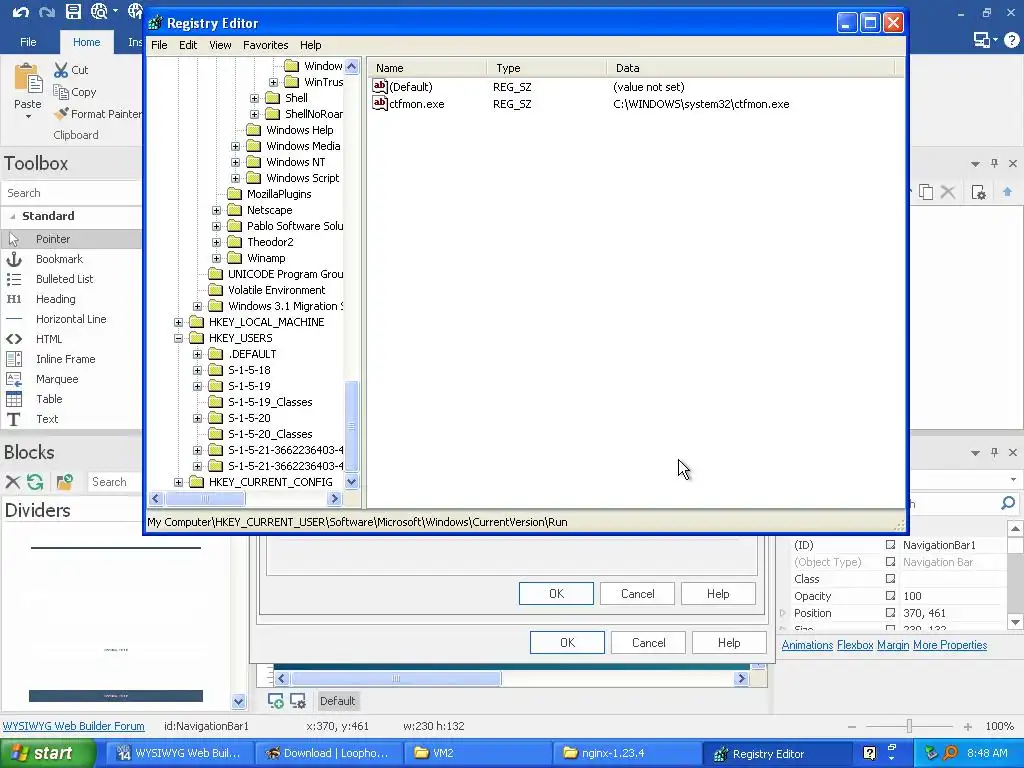Viewport: 1024px width, 768px height.
Task: Click the Toolbox search field
Action: pos(72,193)
